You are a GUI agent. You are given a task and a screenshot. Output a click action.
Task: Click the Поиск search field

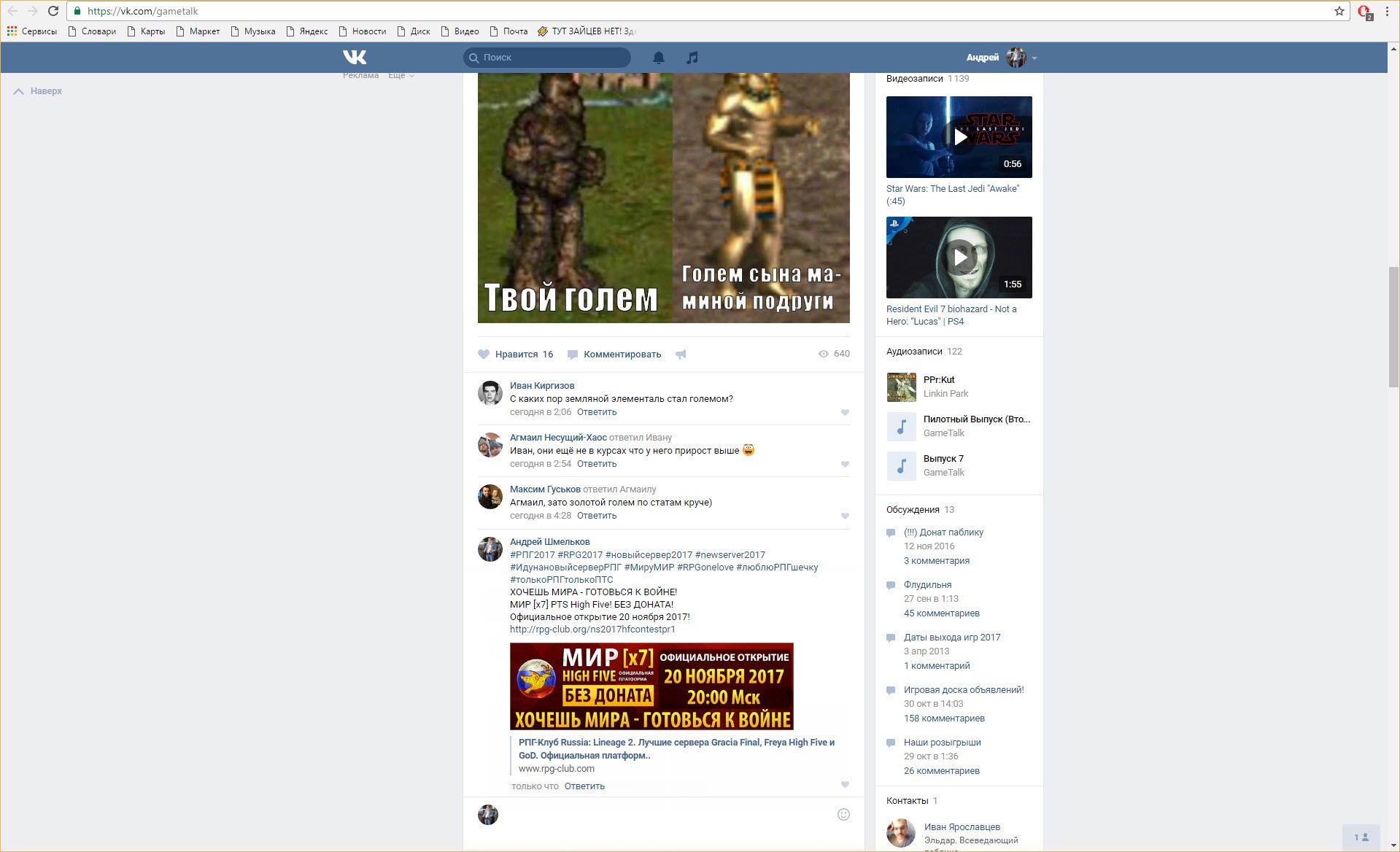[547, 57]
